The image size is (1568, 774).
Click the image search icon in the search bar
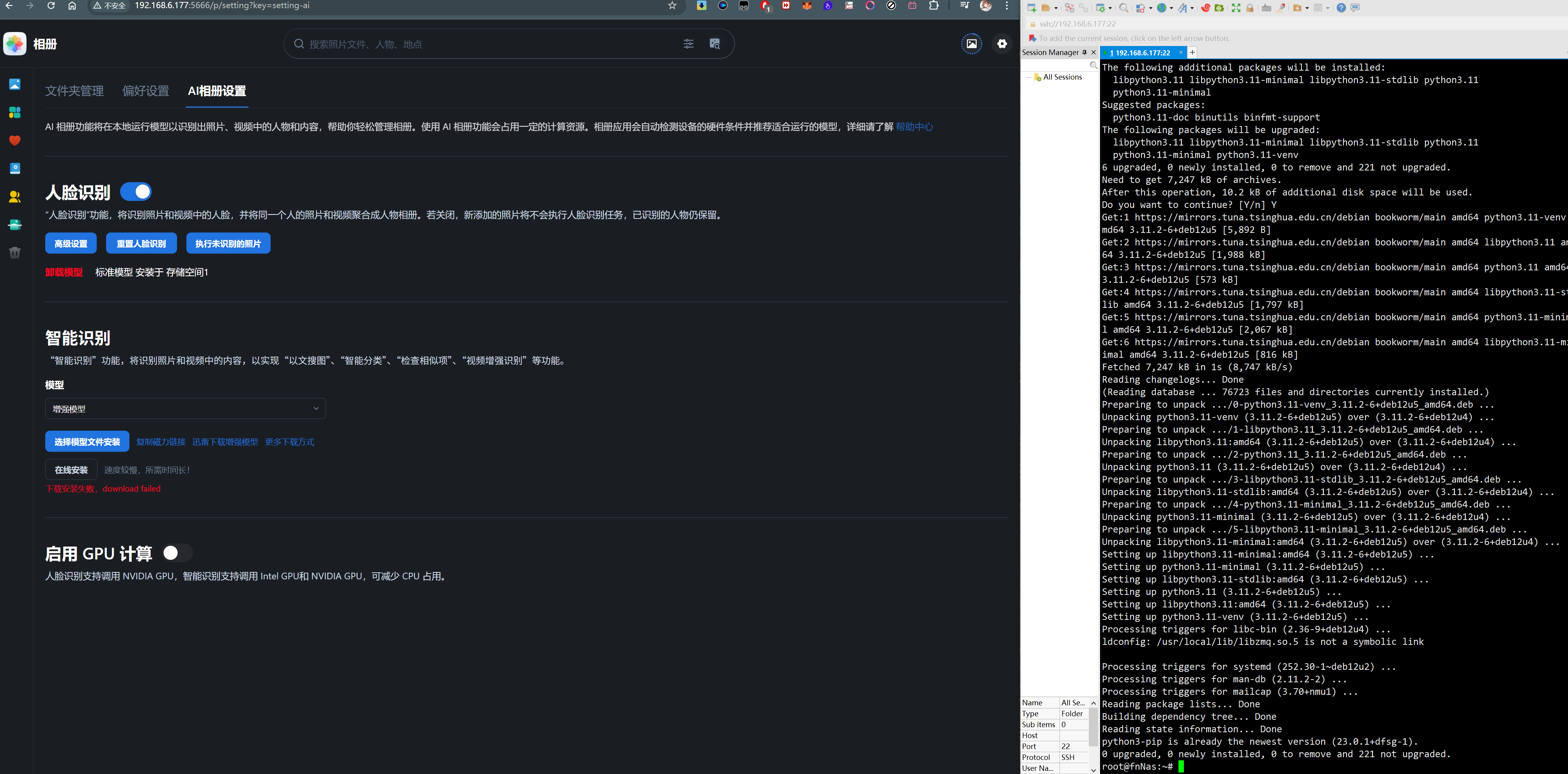coord(715,44)
